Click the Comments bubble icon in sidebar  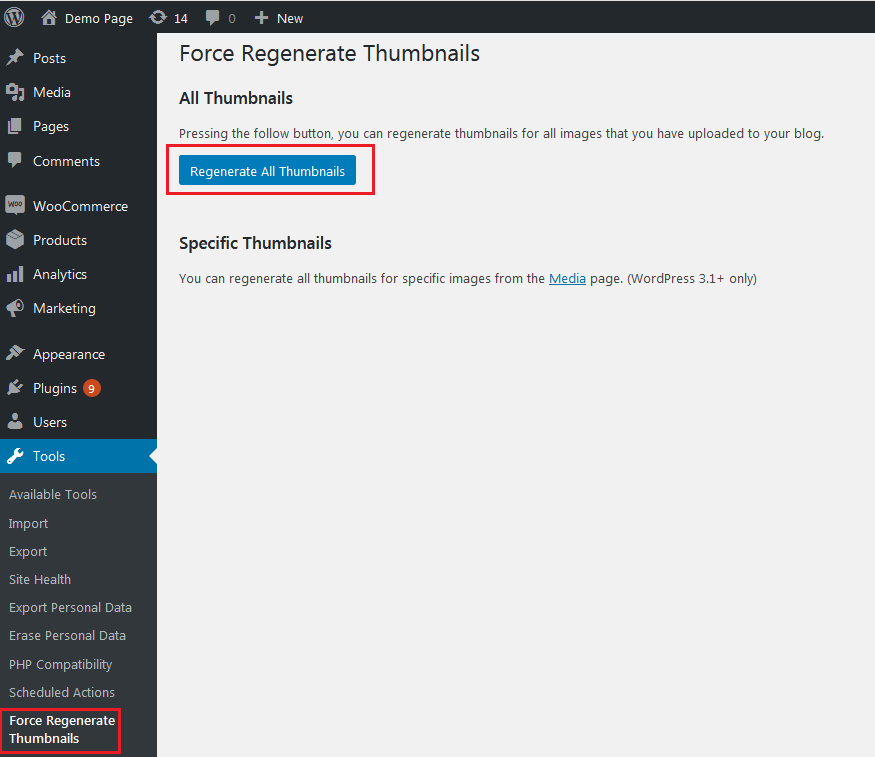click(15, 160)
